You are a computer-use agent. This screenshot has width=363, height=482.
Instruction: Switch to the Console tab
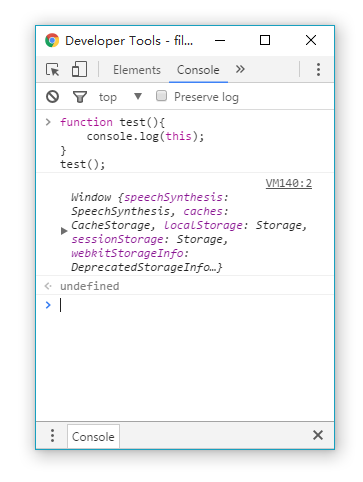[198, 70]
